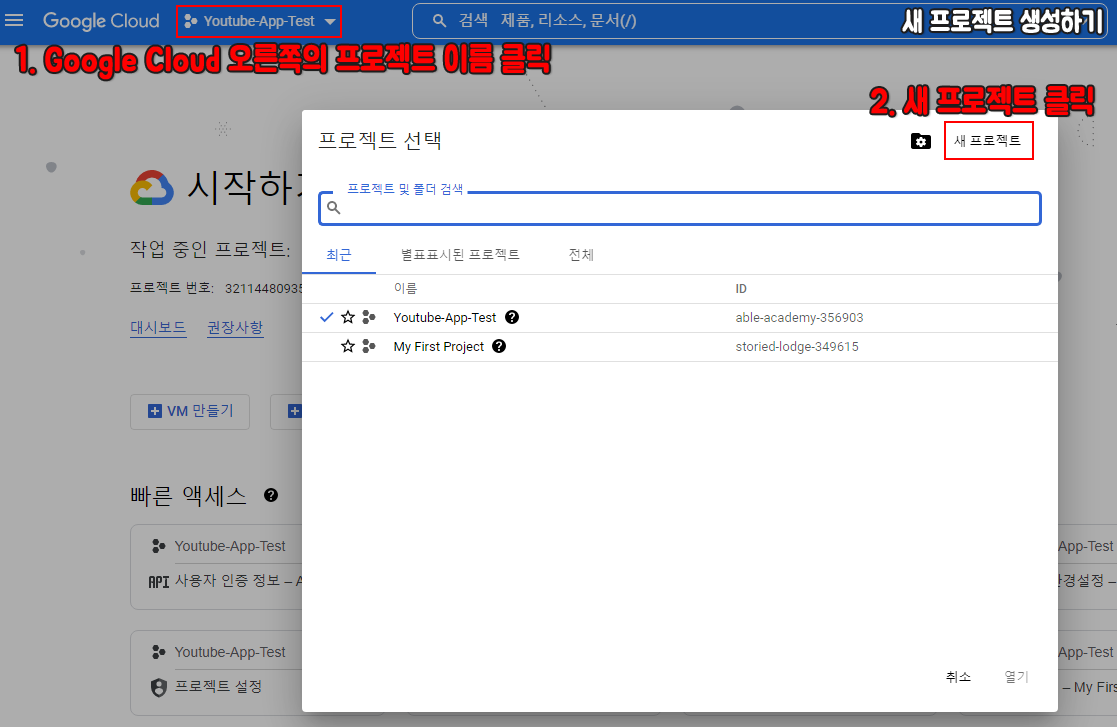
Task: Click the able-academy-356903 project ID
Action: (799, 318)
